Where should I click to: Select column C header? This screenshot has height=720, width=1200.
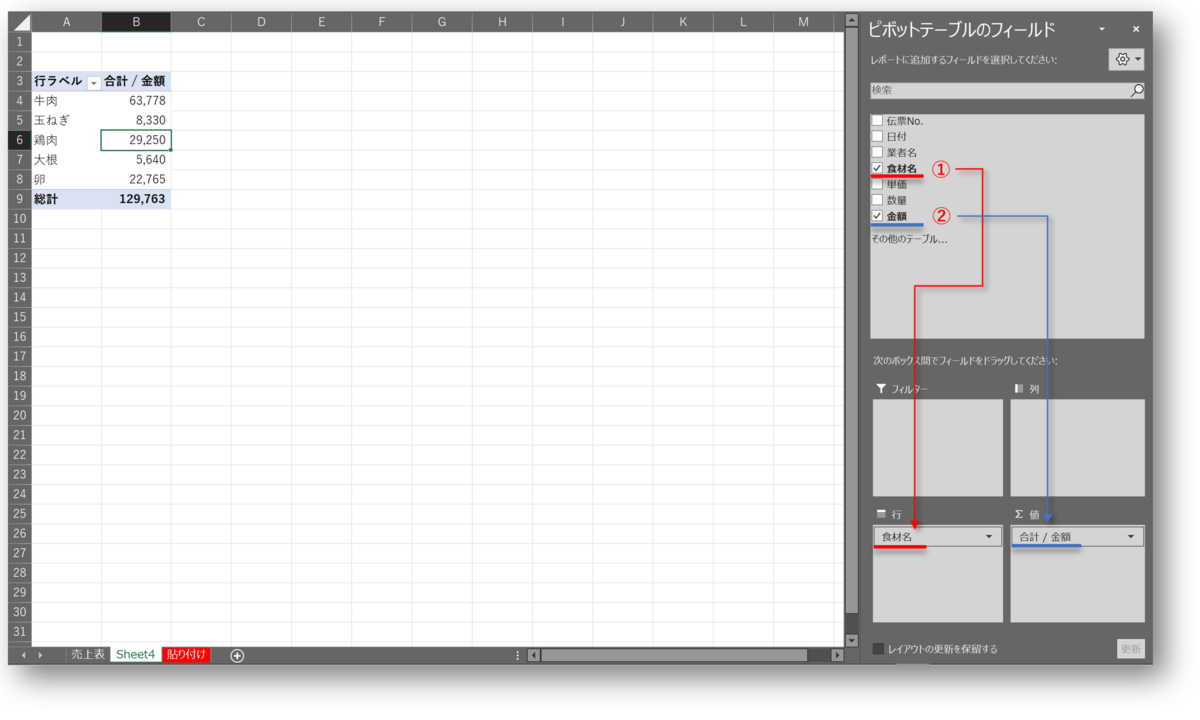click(x=201, y=21)
